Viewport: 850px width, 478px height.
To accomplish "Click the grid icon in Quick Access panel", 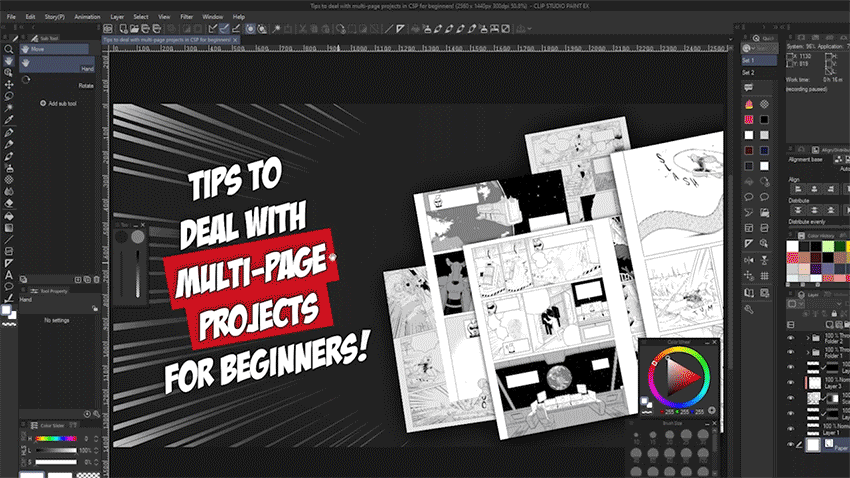I will (764, 276).
